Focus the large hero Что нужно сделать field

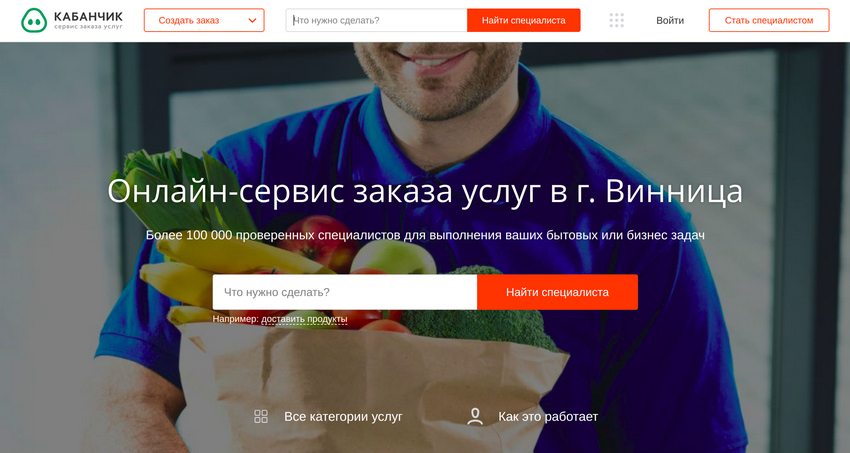coord(345,292)
